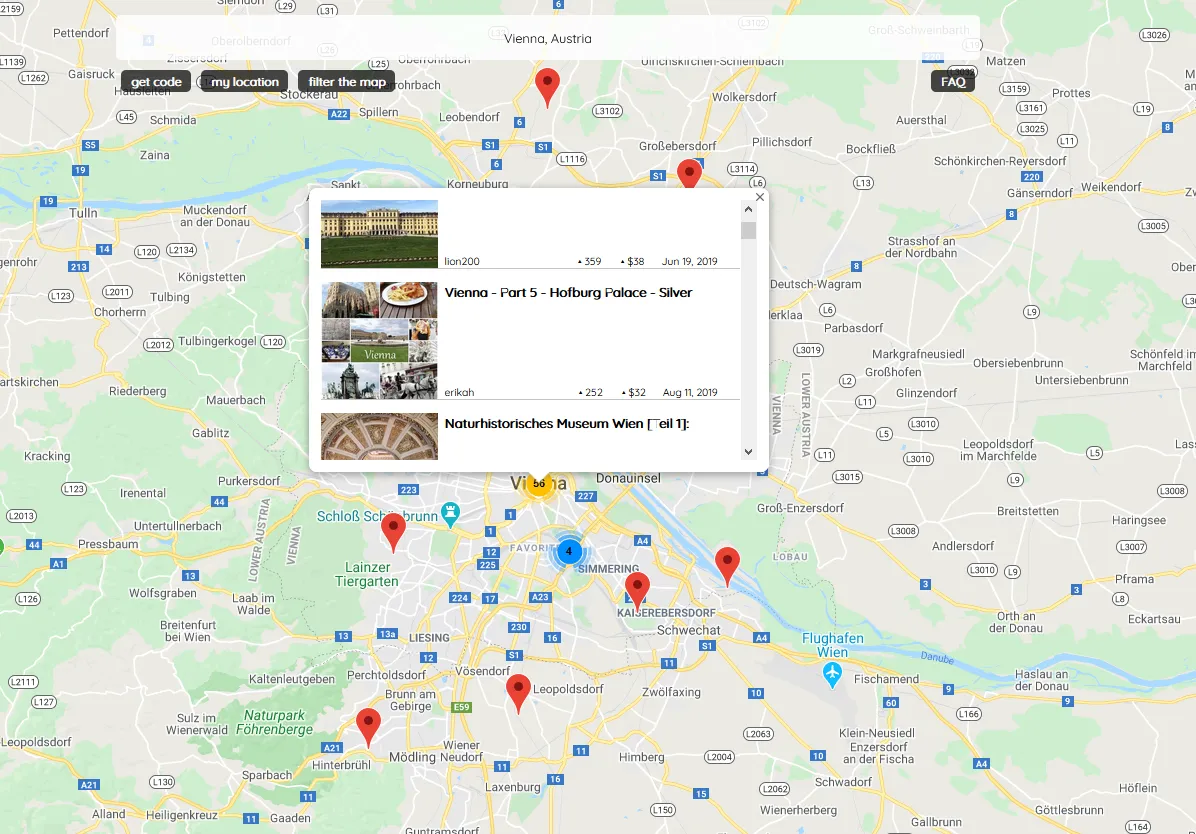Click the Fischamend map label
Viewport: 1196px width, 834px height.
tap(886, 679)
